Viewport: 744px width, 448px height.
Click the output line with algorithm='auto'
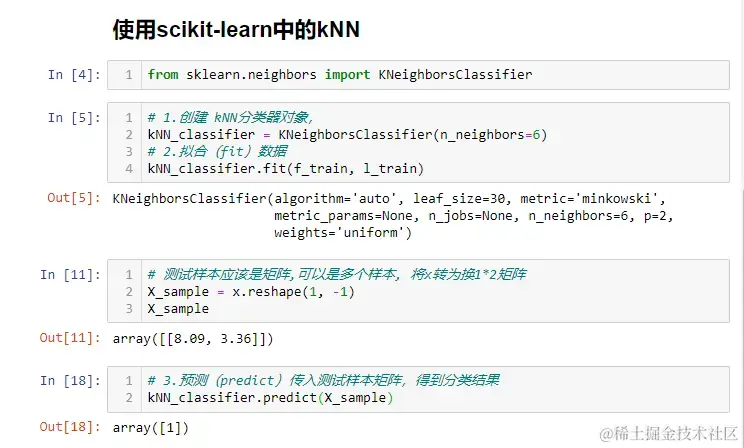(389, 198)
